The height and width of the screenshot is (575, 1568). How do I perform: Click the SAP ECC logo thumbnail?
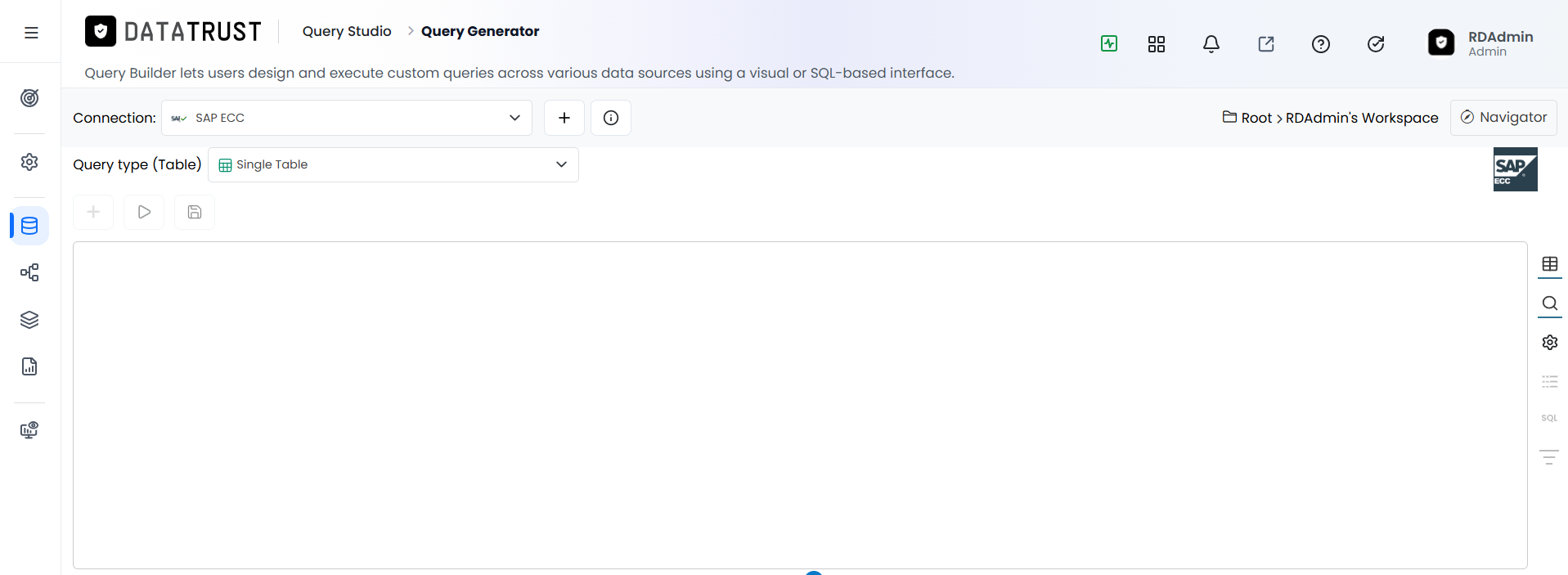(1516, 169)
